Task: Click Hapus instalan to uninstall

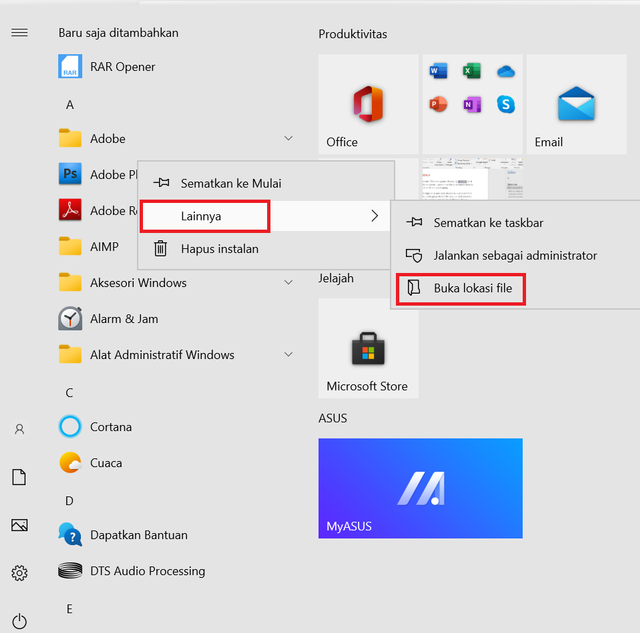Action: (x=218, y=249)
